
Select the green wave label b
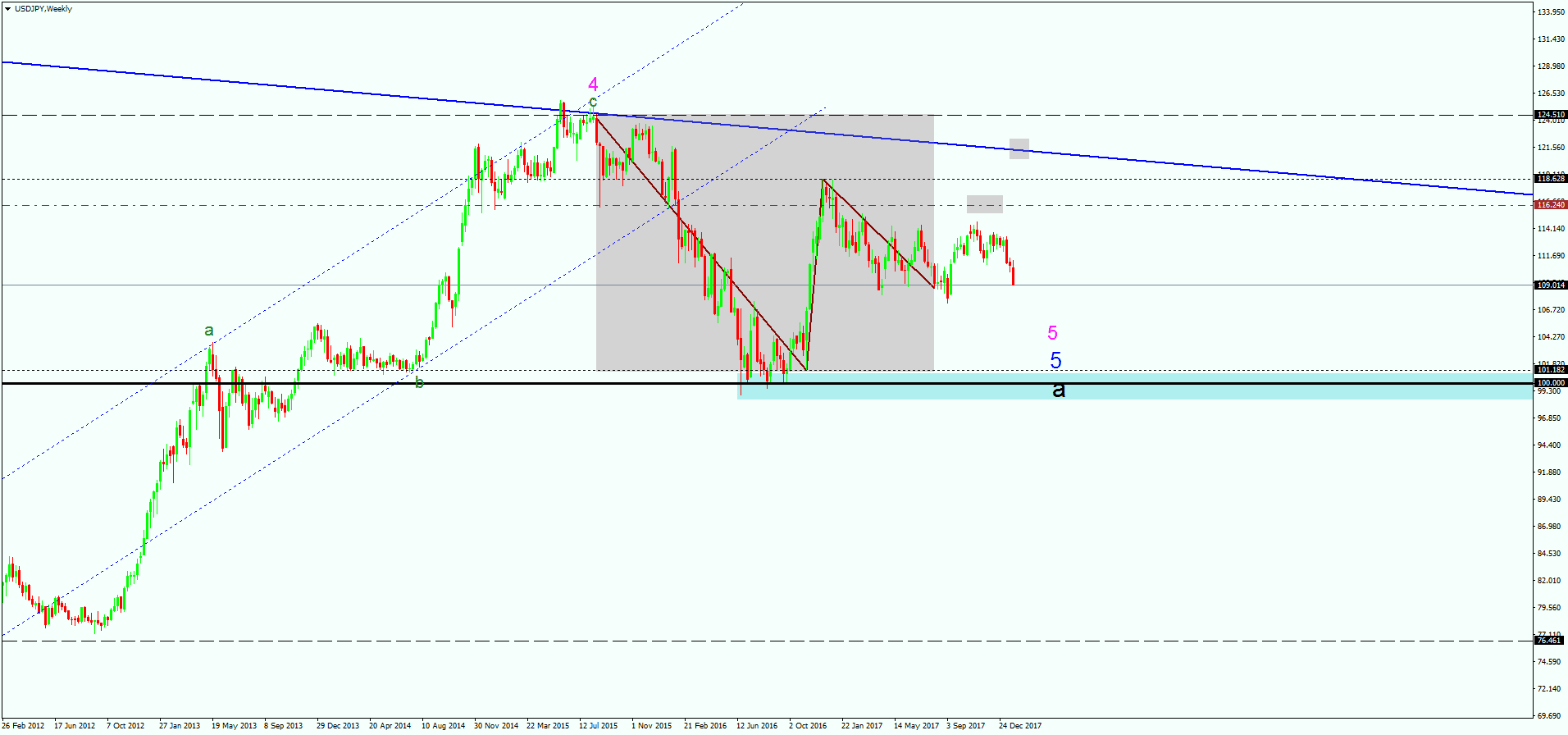[x=419, y=382]
